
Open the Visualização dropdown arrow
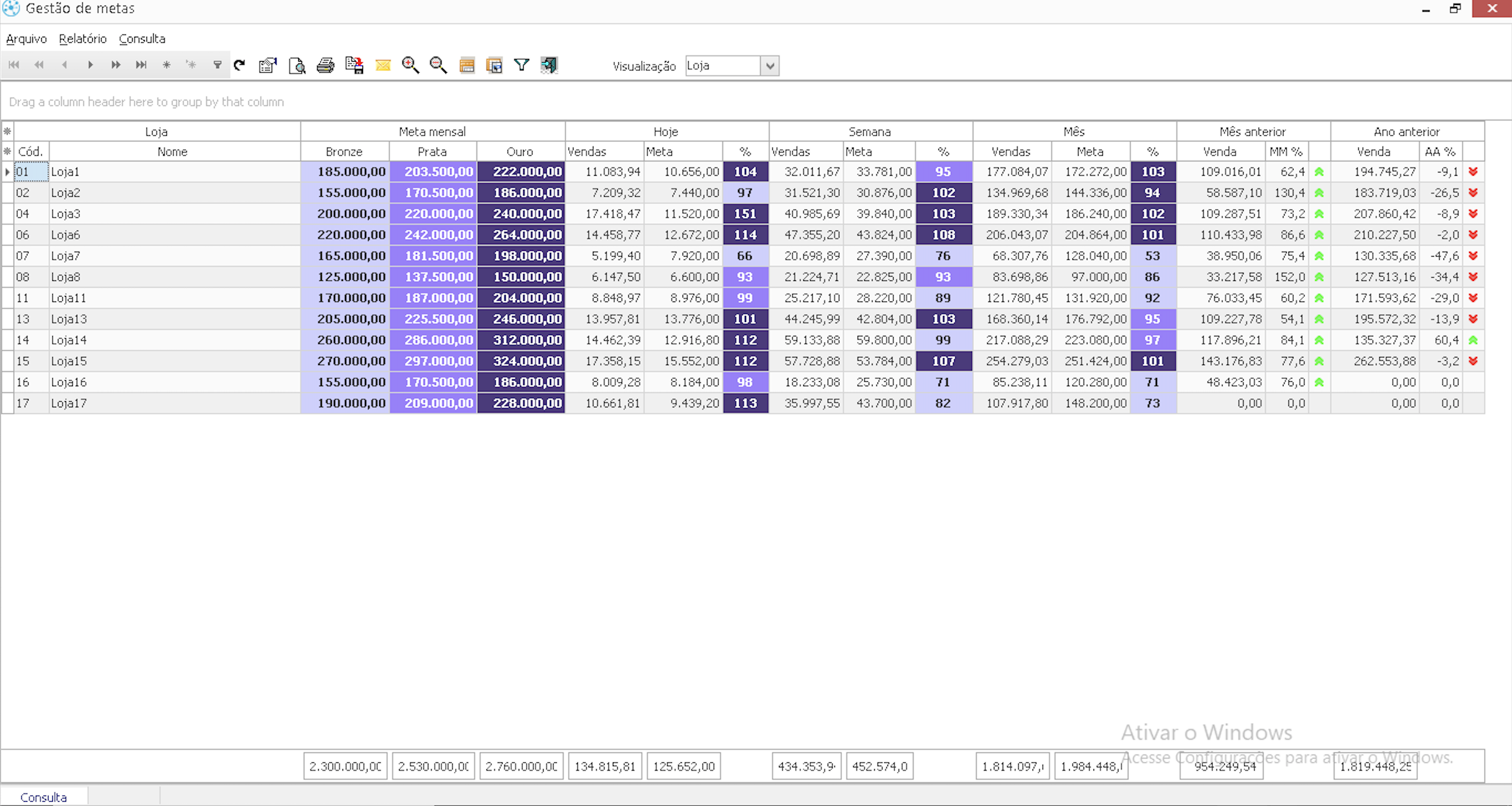click(770, 66)
